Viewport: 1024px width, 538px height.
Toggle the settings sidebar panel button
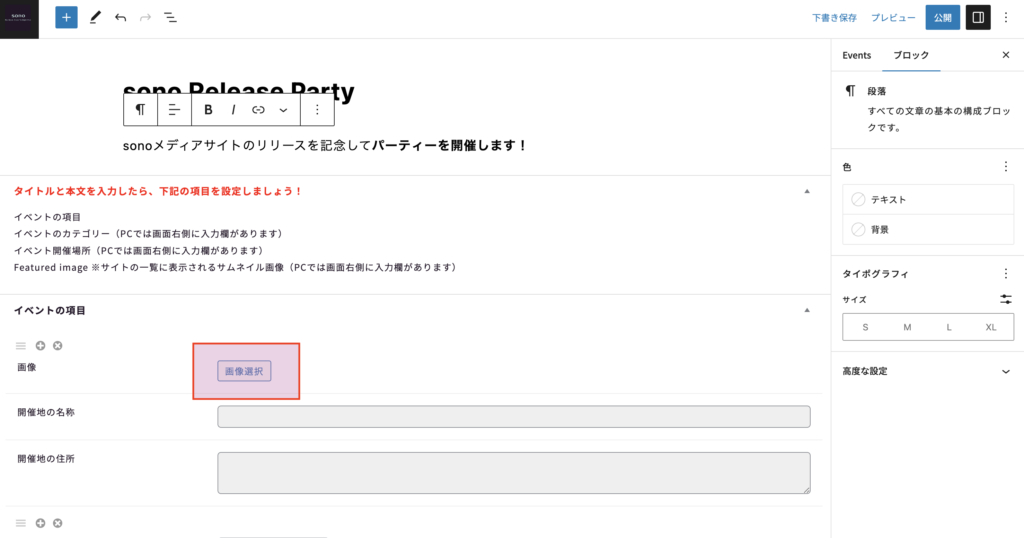point(977,18)
